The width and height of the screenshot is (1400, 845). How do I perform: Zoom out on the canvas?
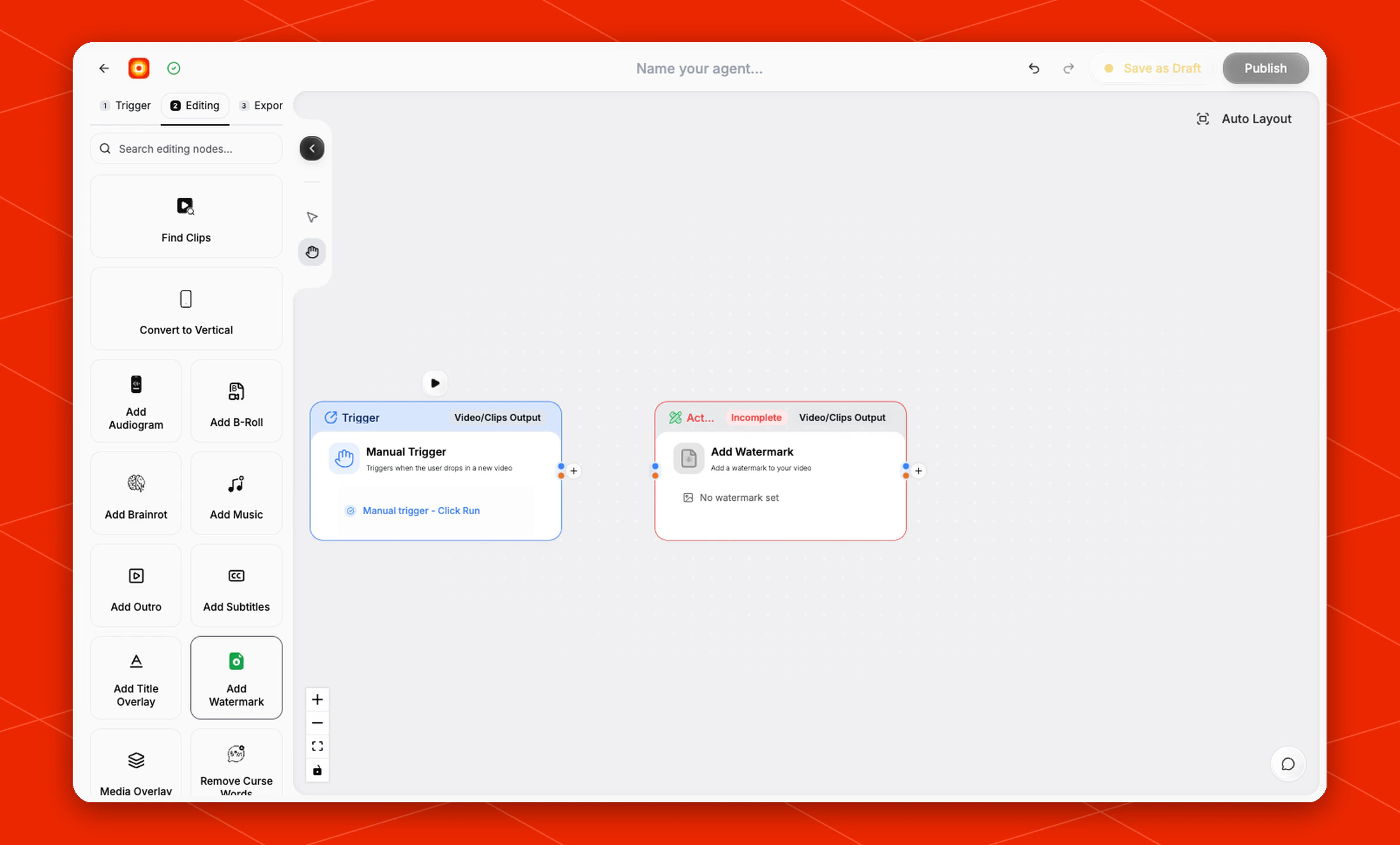[317, 723]
